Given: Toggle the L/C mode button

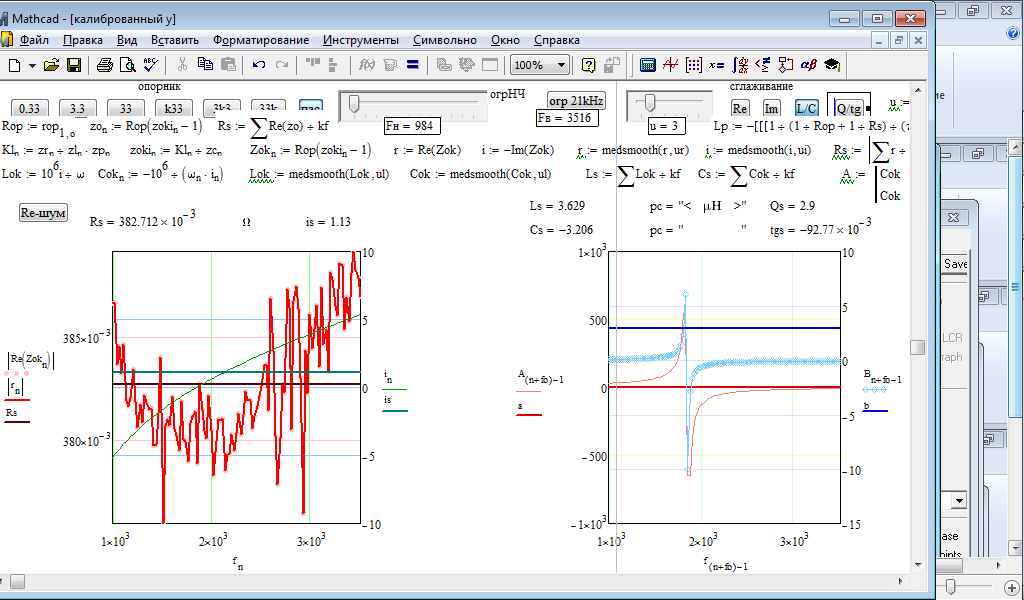Looking at the screenshot, I should [x=806, y=108].
